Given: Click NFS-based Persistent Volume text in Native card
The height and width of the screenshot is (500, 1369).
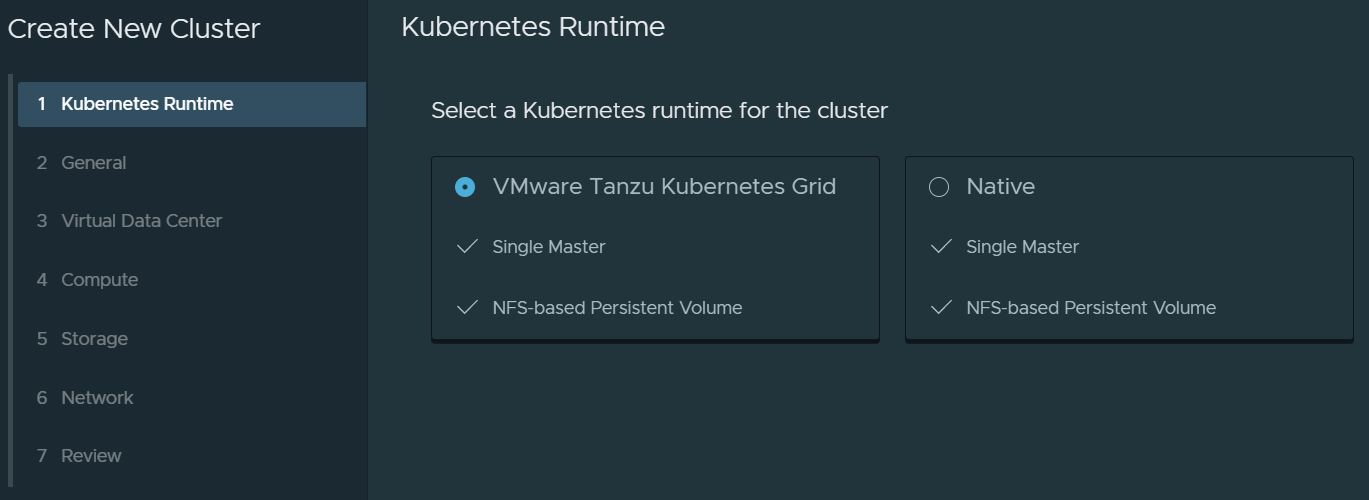Looking at the screenshot, I should pos(1091,308).
